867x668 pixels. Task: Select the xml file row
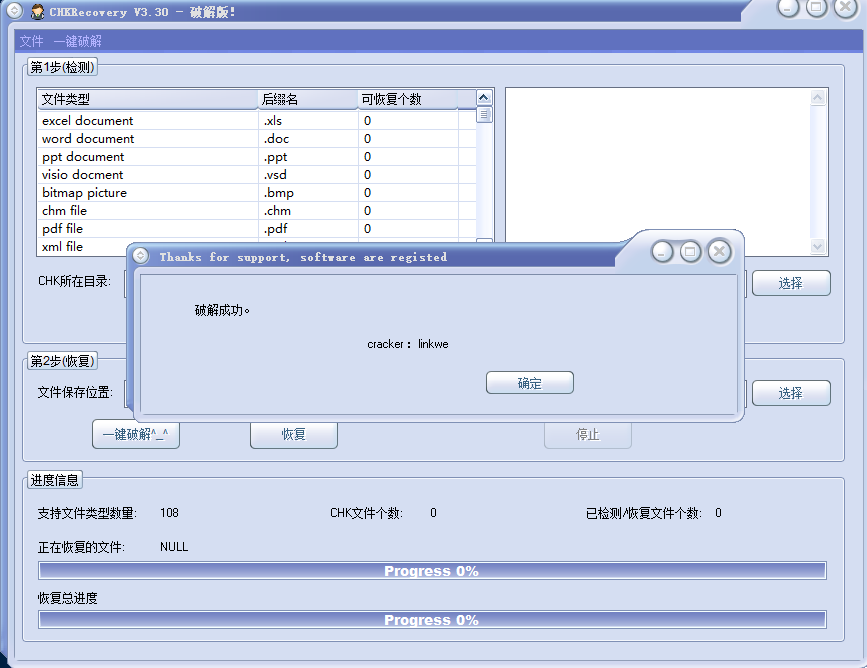[x=83, y=247]
